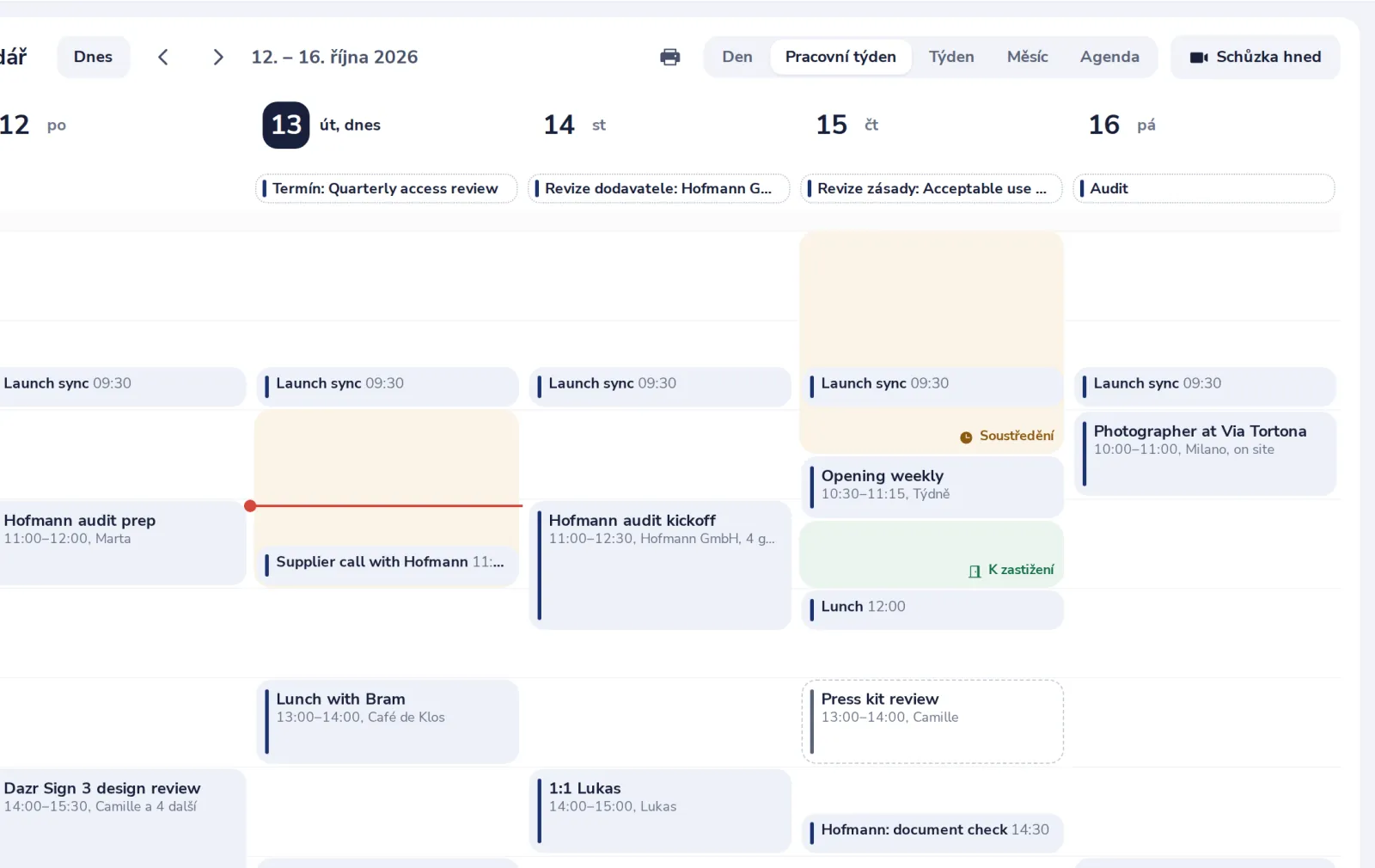This screenshot has height=868, width=1375.
Task: Open Opening weekly event
Action: 932,487
